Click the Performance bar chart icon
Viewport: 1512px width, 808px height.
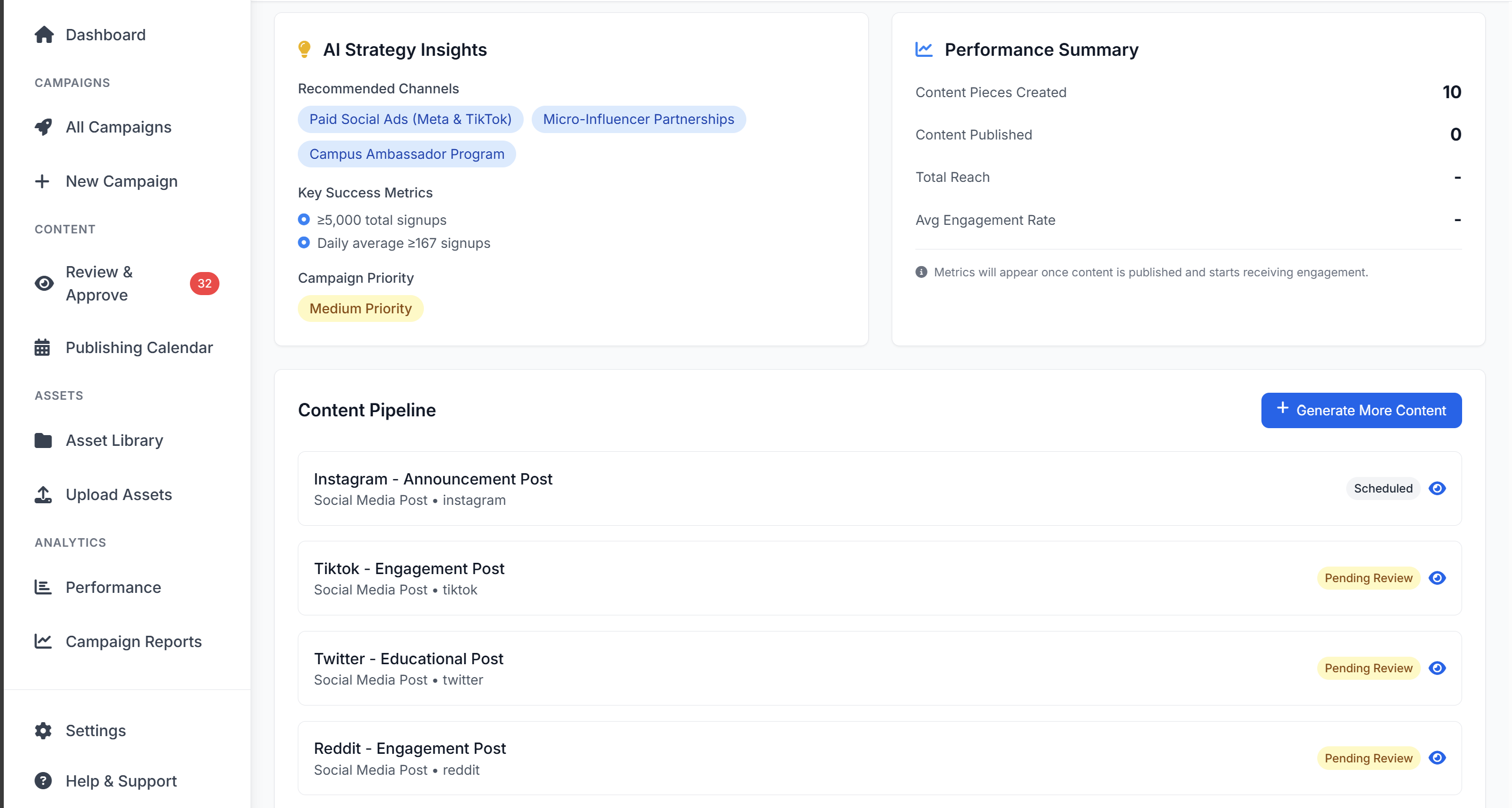click(x=43, y=587)
